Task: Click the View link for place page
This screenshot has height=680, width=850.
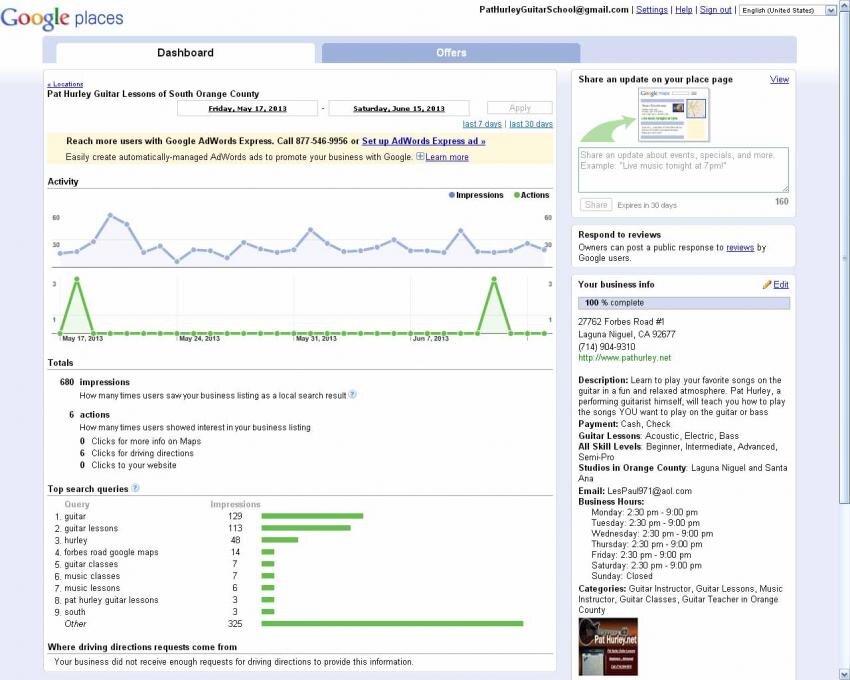Action: click(x=779, y=79)
